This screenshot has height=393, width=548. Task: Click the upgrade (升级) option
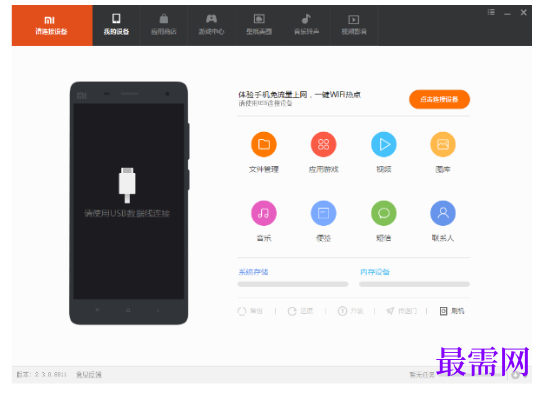pos(351,311)
